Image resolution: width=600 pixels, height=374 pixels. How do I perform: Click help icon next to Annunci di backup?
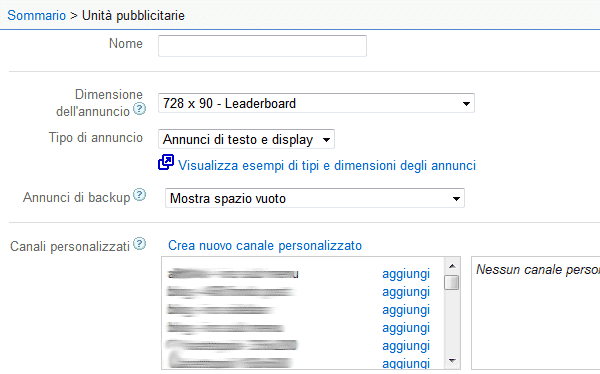click(x=140, y=195)
